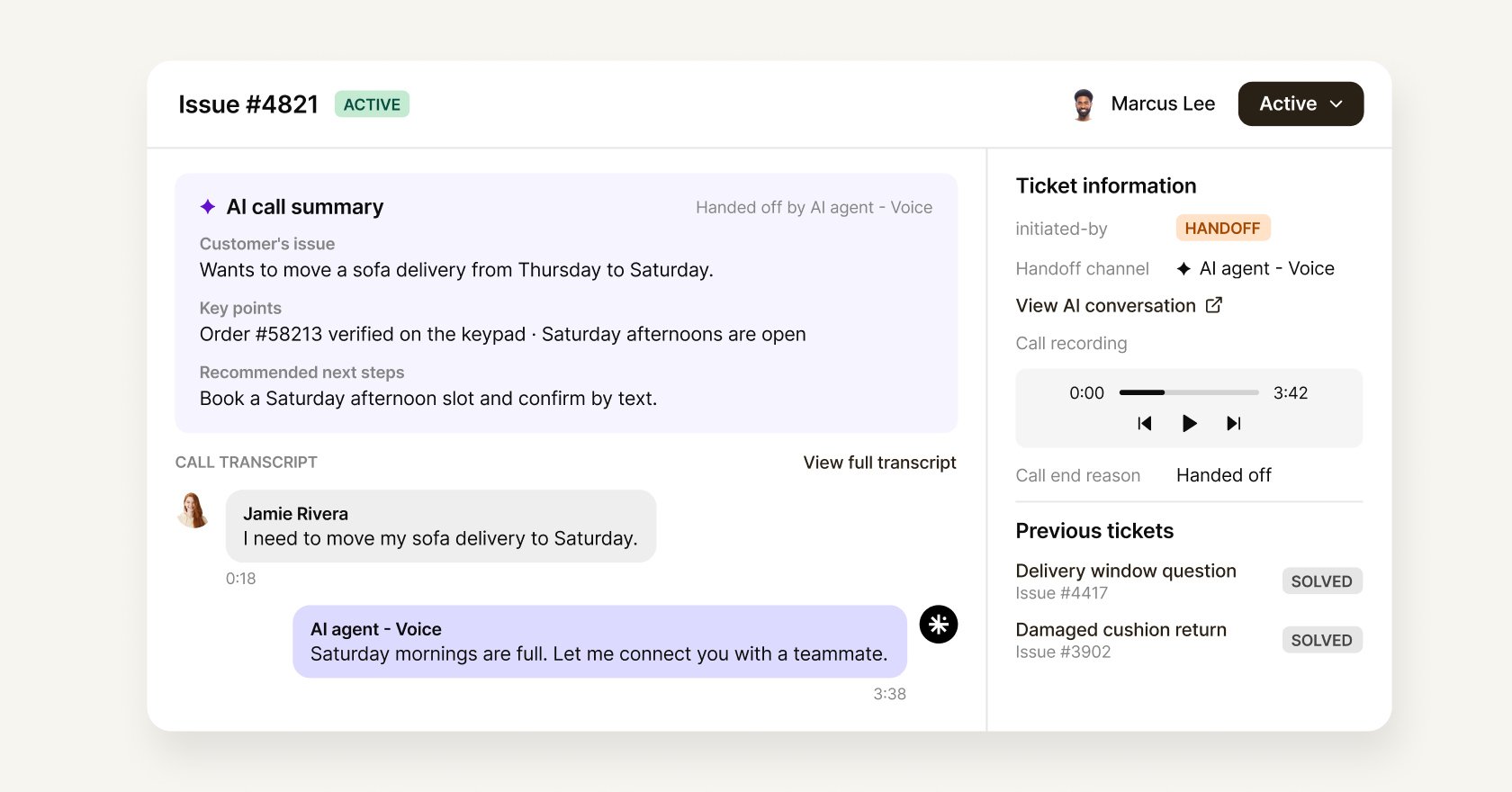Open previous ticket Delivery window question
Viewport: 1512px width, 792px height.
click(x=1126, y=571)
